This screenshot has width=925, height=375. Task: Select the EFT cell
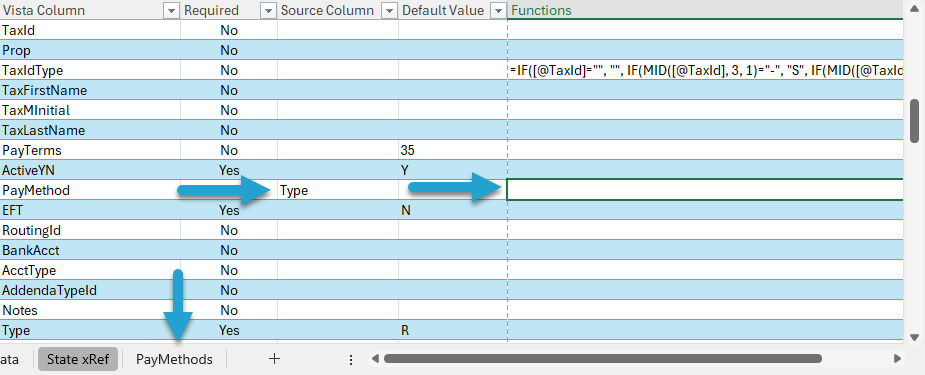tap(90, 210)
